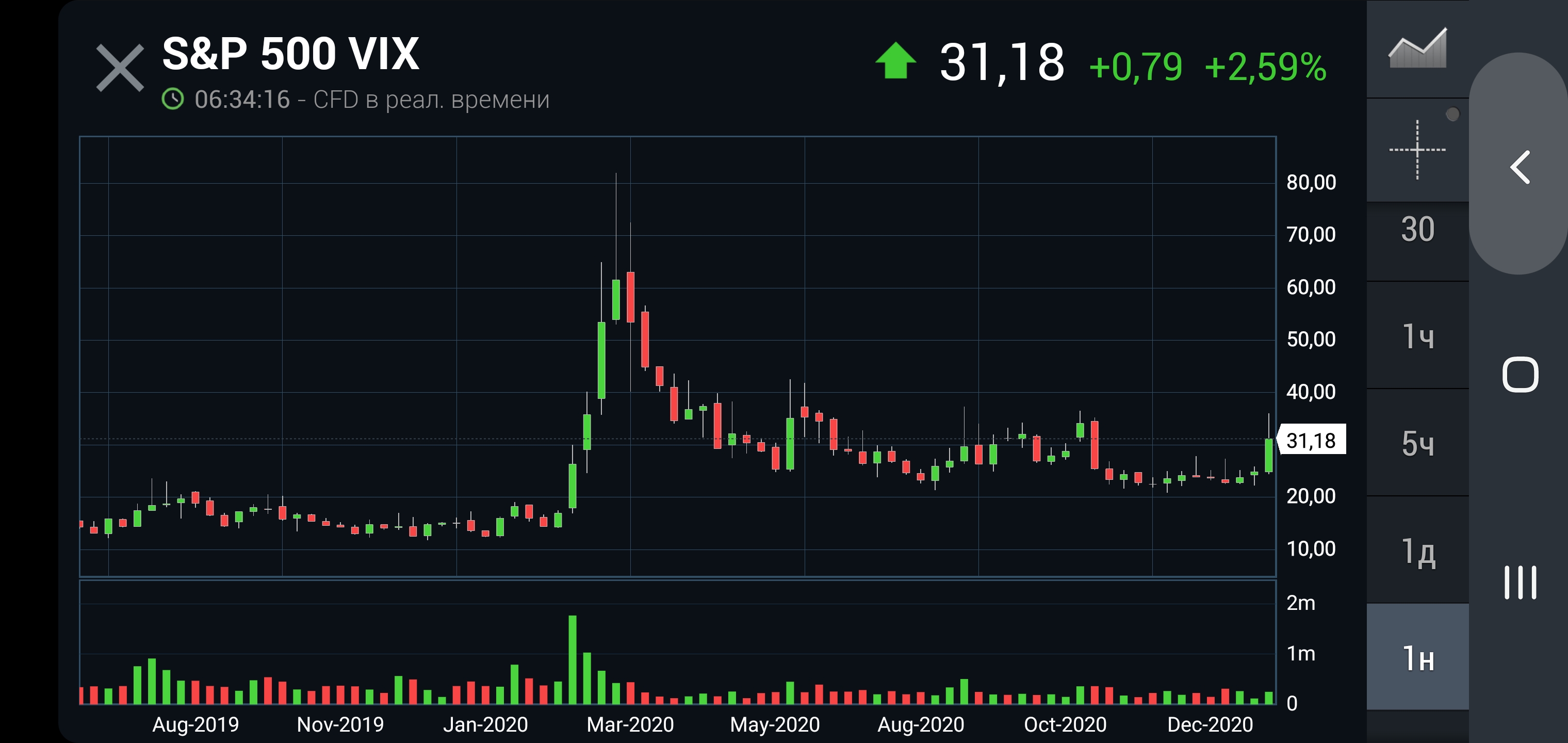Open the chart type area icon
The image size is (1568, 743).
[x=1417, y=48]
